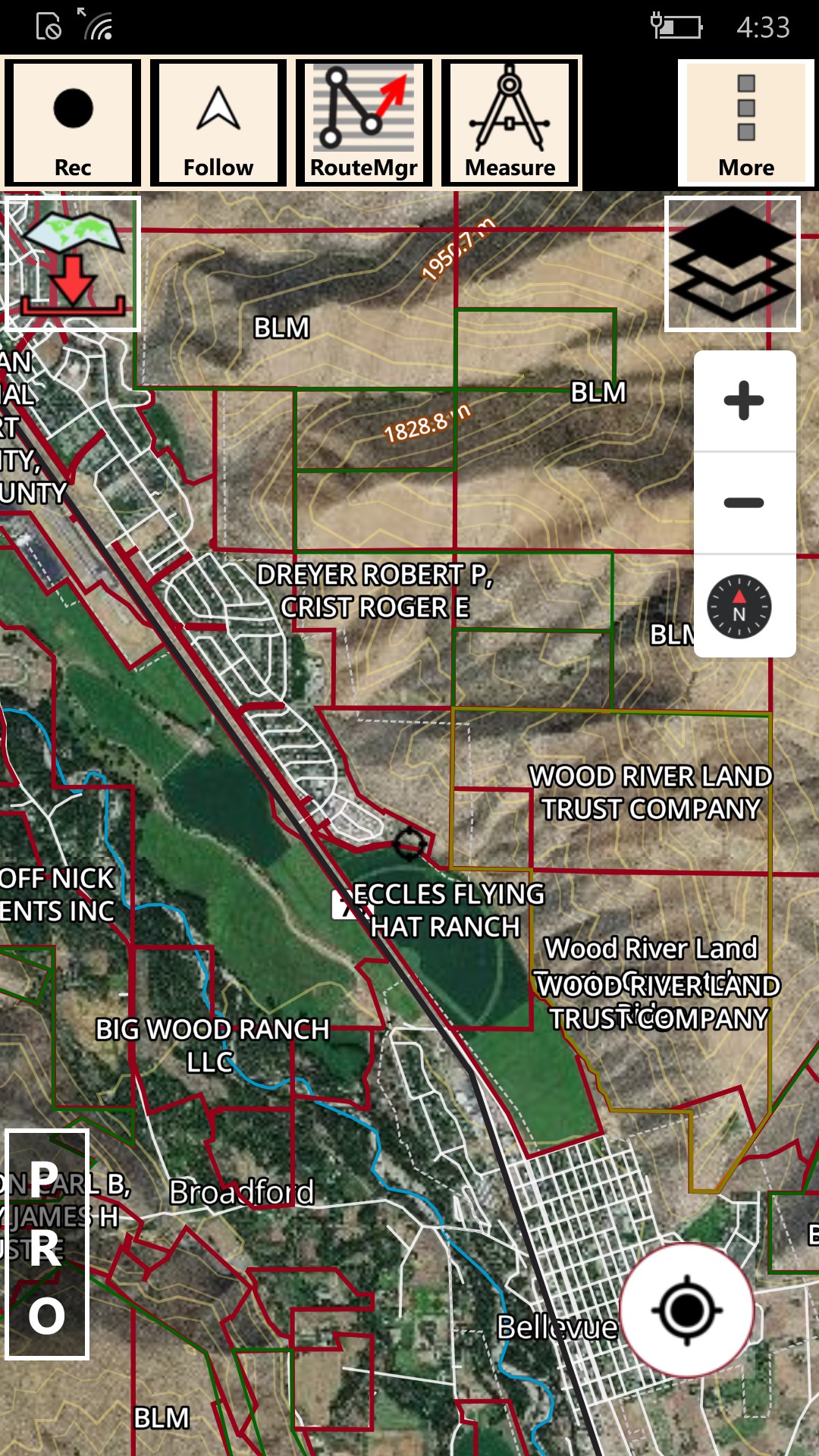This screenshot has width=819, height=1456.
Task: Tap the 1950.7 m contour label
Action: pos(459,249)
